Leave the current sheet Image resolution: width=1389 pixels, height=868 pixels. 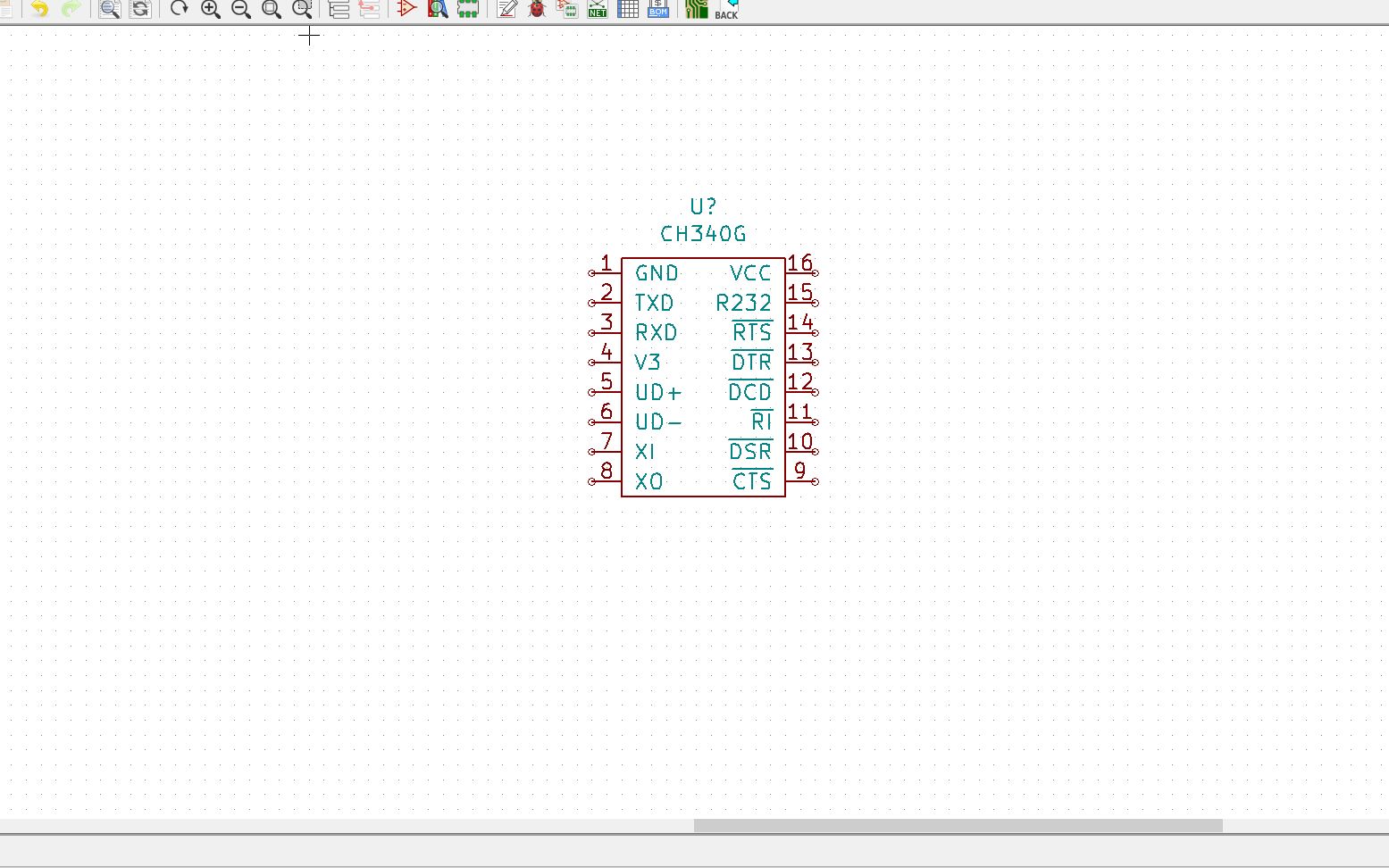(x=369, y=9)
